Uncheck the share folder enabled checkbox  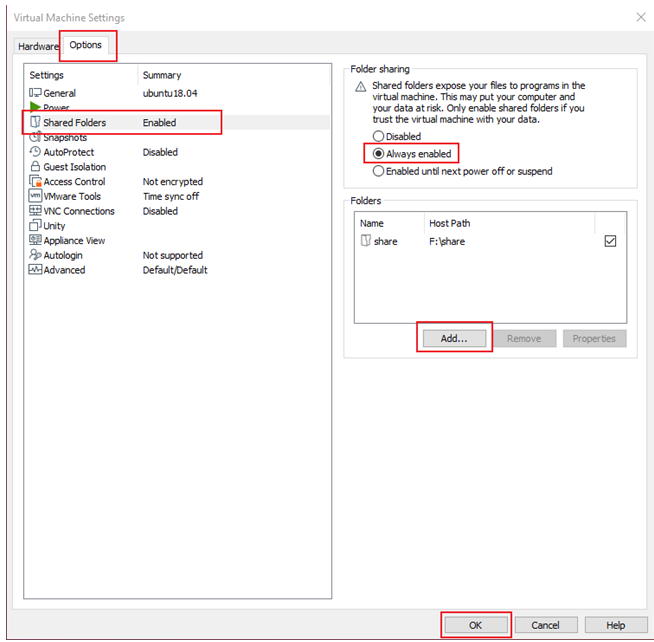[610, 241]
